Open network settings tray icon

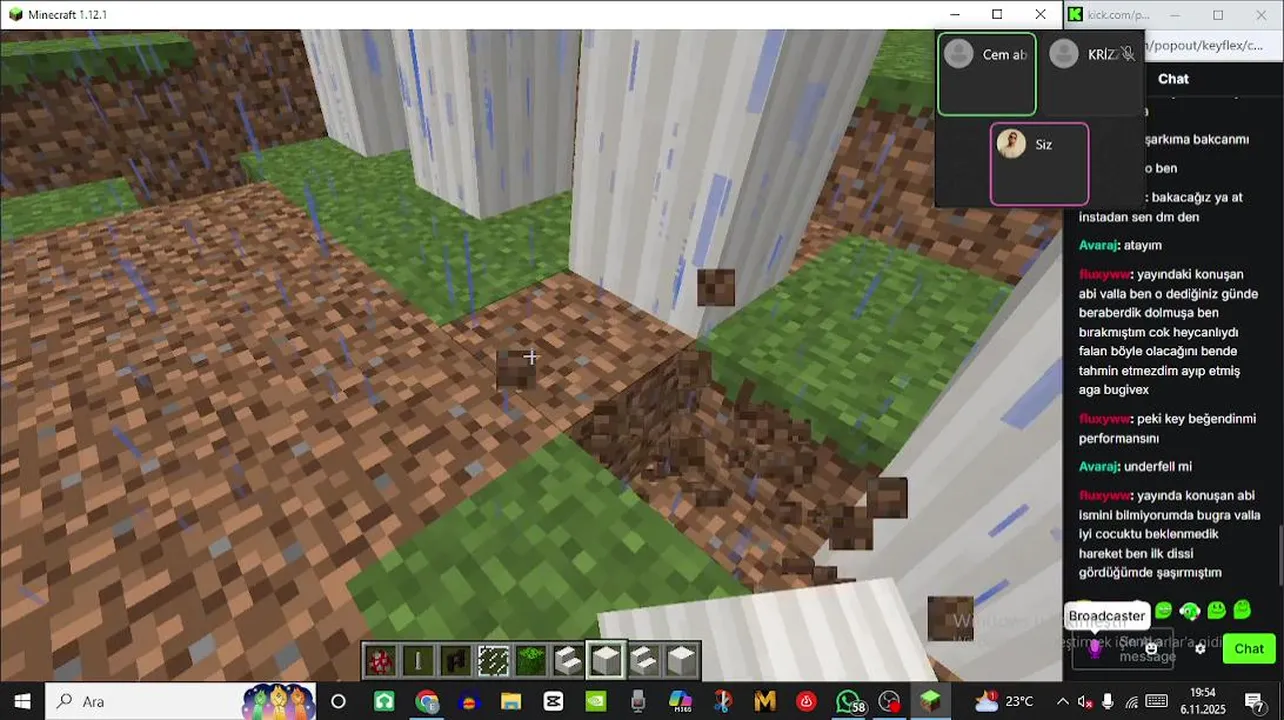click(1131, 701)
